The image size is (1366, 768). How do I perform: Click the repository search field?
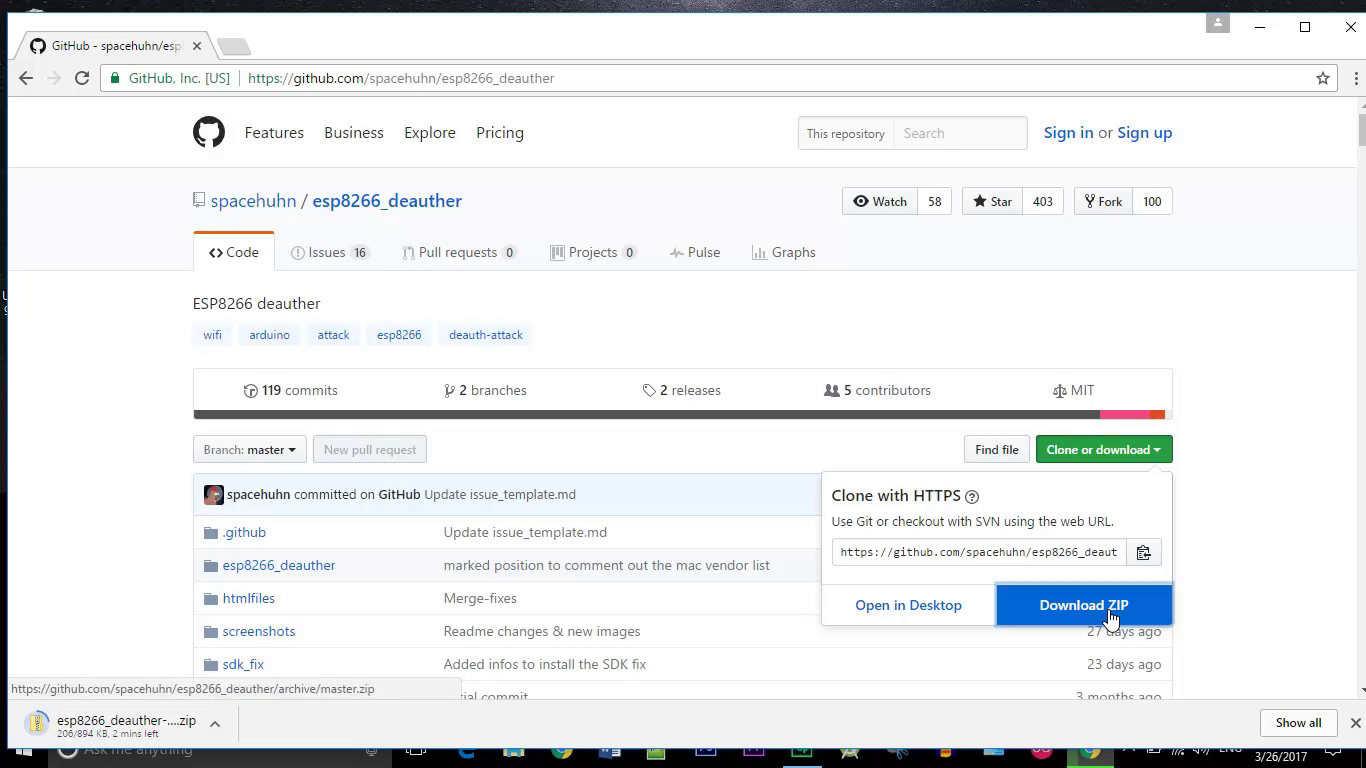pos(960,133)
